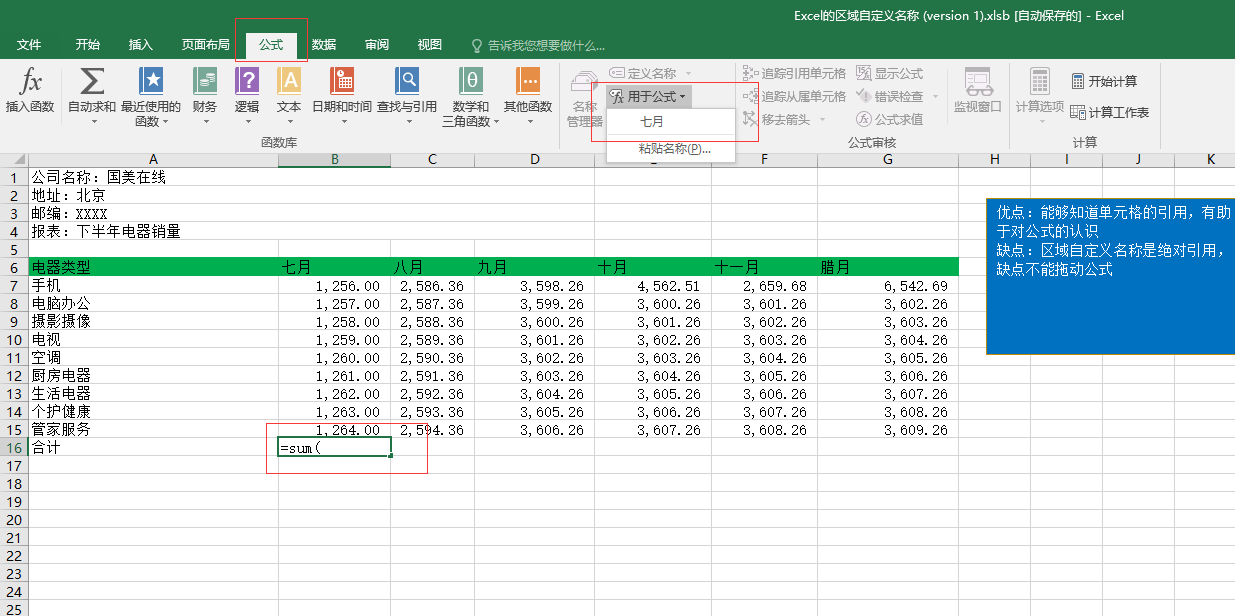Select column H header
The width and height of the screenshot is (1235, 616).
(x=994, y=160)
